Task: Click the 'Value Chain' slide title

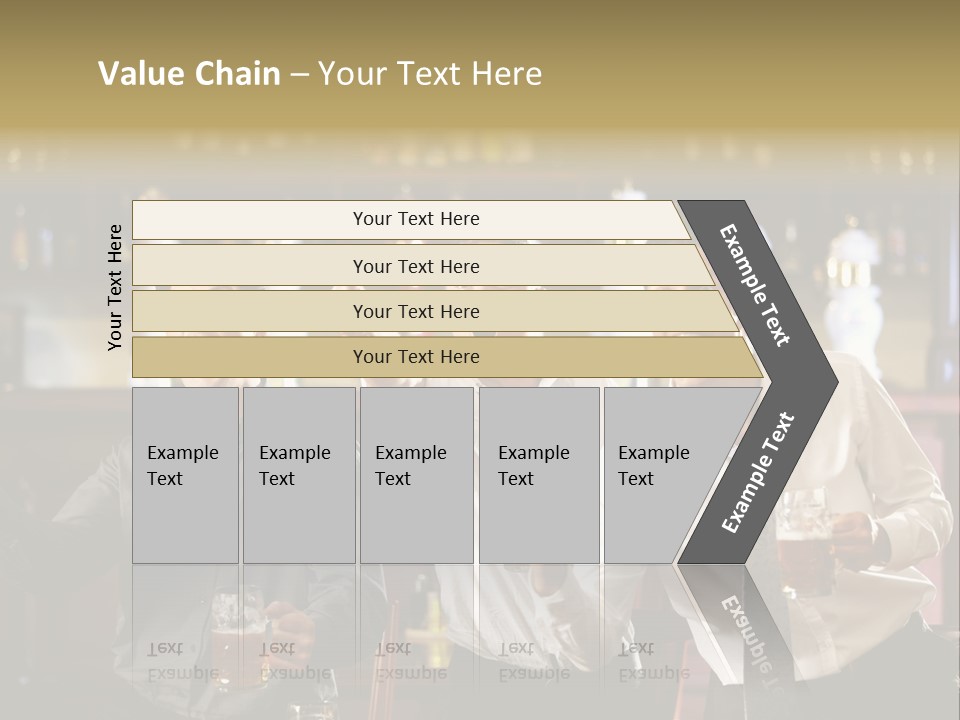Action: point(189,74)
